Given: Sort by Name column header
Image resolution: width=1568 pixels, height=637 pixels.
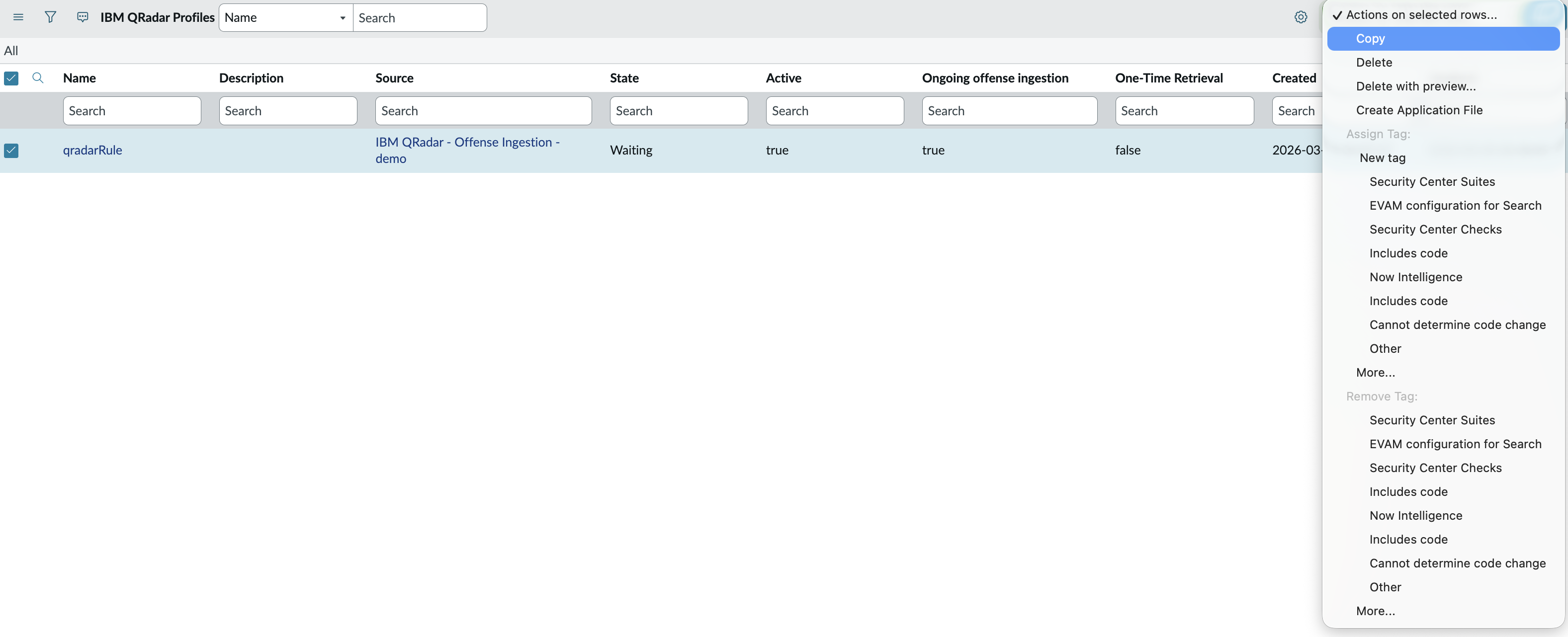Looking at the screenshot, I should [x=80, y=78].
